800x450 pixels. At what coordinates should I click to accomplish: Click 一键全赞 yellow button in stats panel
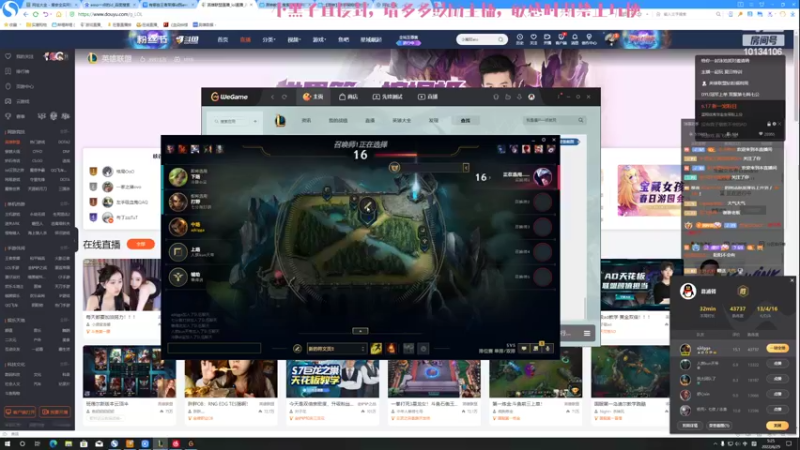tap(777, 348)
